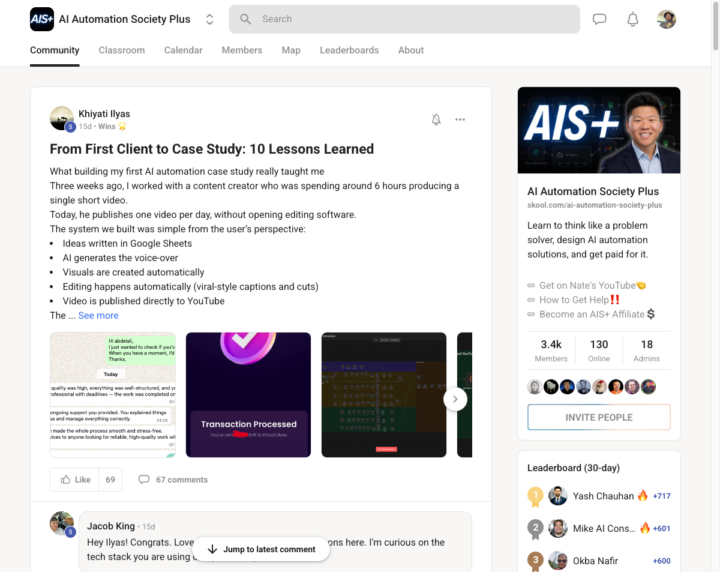Screen dimensions: 720x572
Task: View the 18 Admins stat
Action: click(x=647, y=350)
